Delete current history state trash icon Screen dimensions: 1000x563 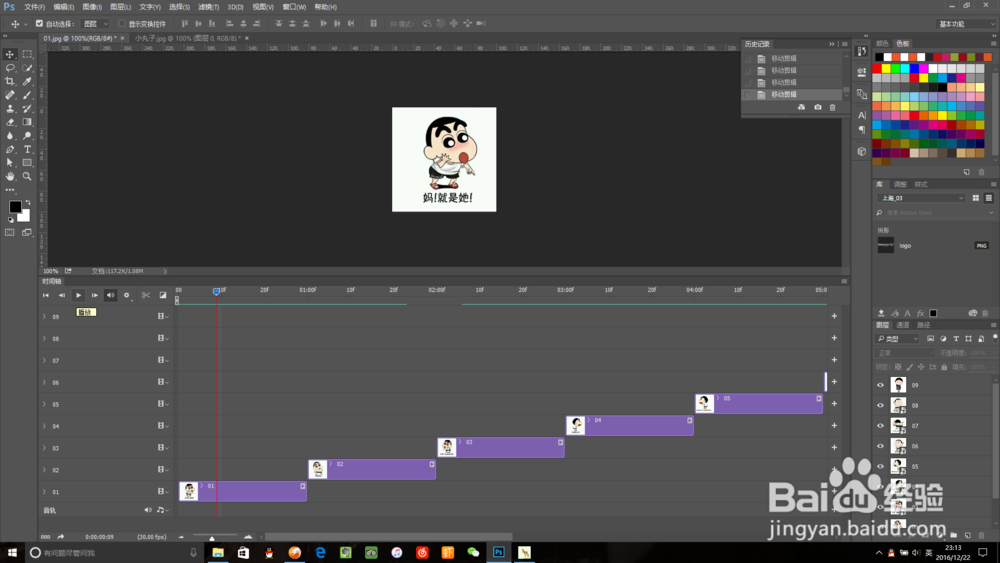tap(832, 107)
